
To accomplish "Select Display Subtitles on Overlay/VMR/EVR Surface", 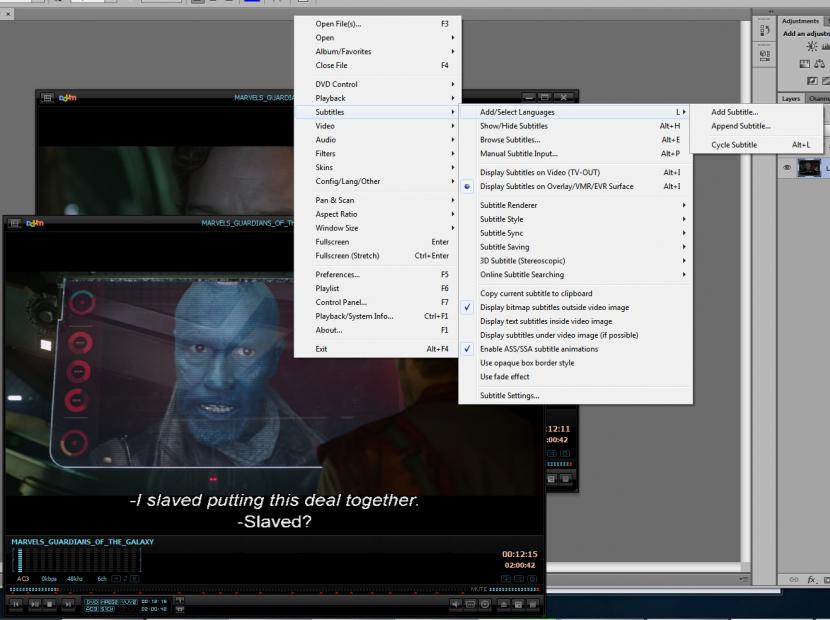I will click(x=556, y=186).
